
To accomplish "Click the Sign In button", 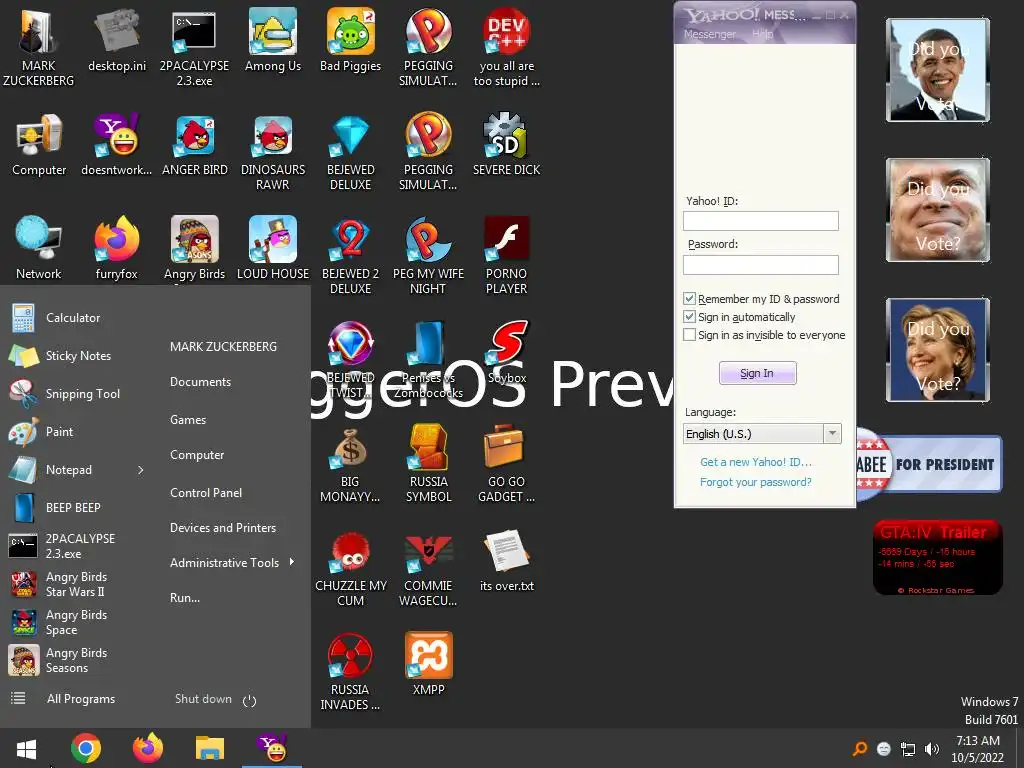I will click(758, 373).
